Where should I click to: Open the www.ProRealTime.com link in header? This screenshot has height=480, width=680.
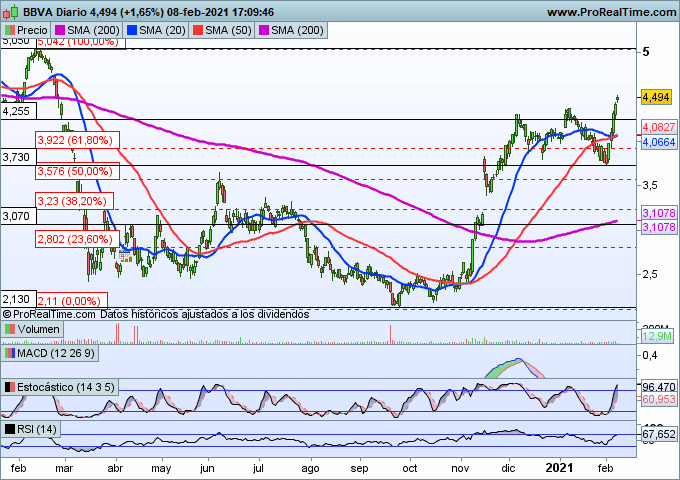tap(611, 12)
